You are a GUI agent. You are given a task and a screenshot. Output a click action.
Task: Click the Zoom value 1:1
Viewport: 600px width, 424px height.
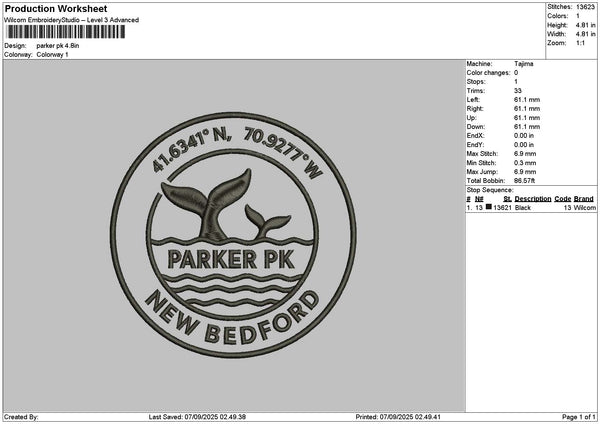tap(580, 43)
